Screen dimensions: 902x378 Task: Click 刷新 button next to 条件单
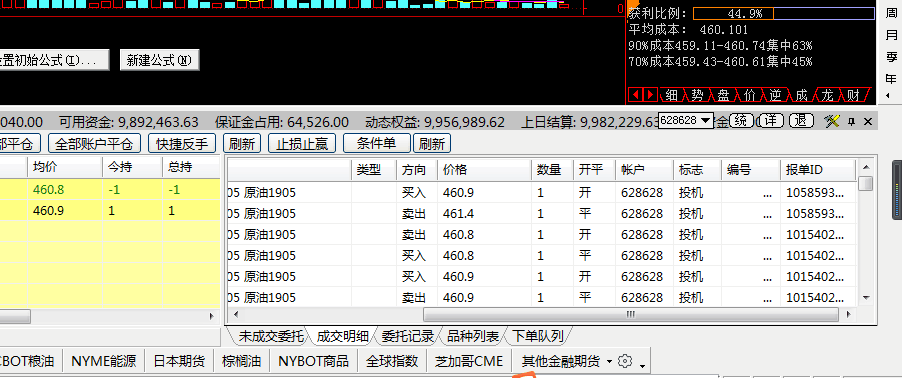pos(432,143)
